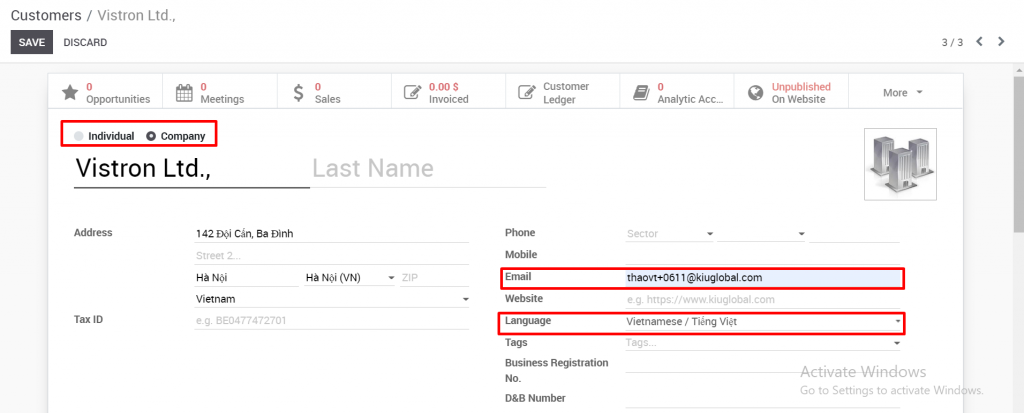This screenshot has width=1024, height=413.
Task: Click the ZIP field
Action: pyautogui.click(x=434, y=278)
